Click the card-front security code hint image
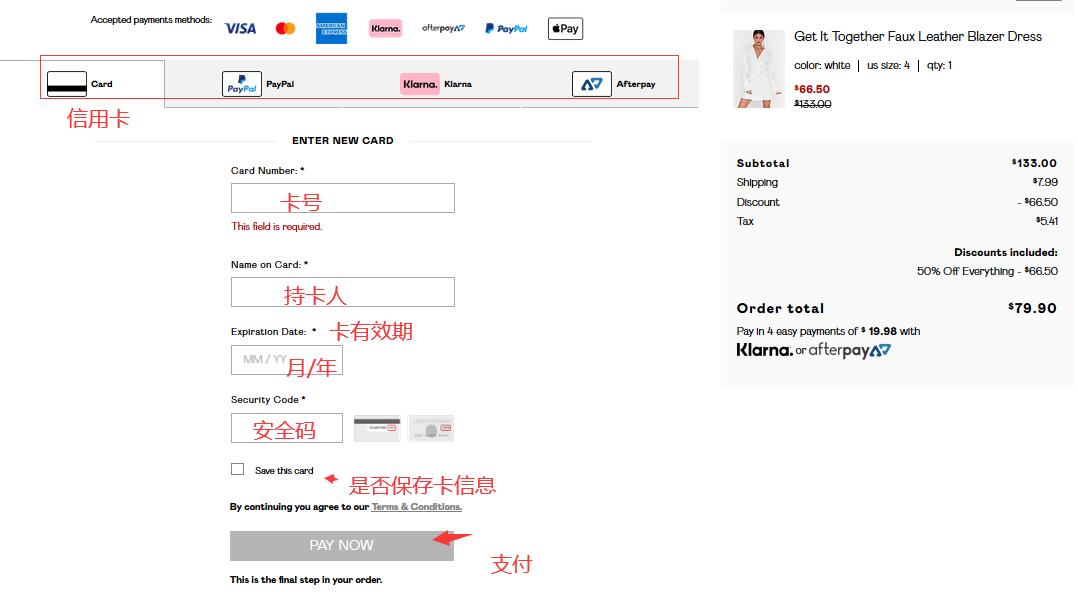 tap(431, 428)
